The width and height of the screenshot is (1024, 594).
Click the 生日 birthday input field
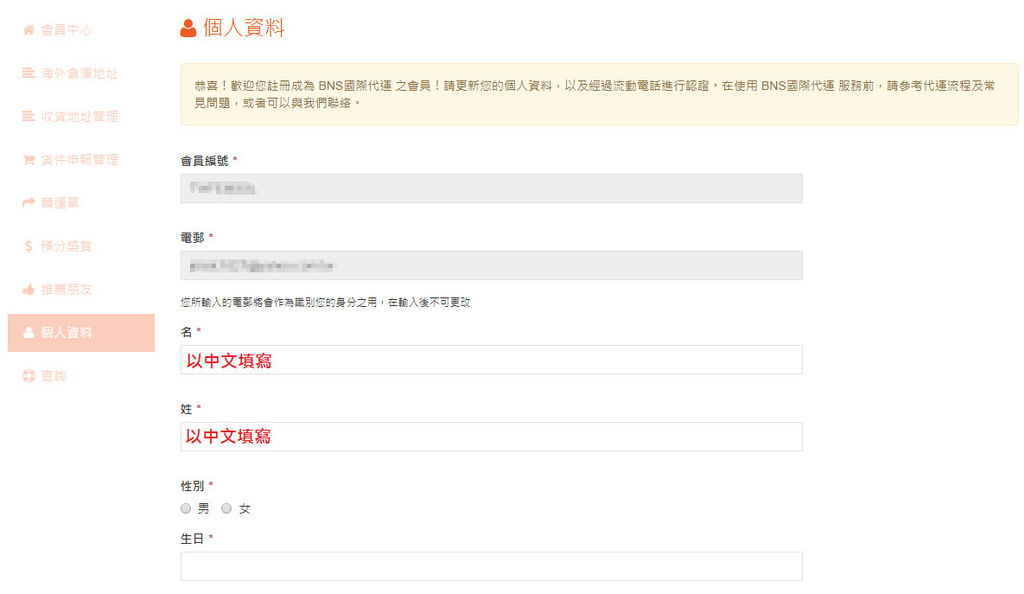pos(491,566)
